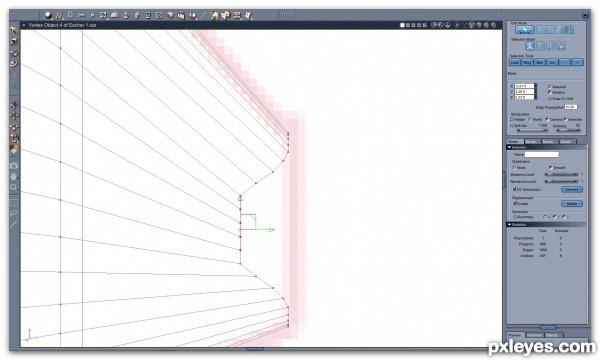Click the cube icon in the top toolbar

[170, 15]
